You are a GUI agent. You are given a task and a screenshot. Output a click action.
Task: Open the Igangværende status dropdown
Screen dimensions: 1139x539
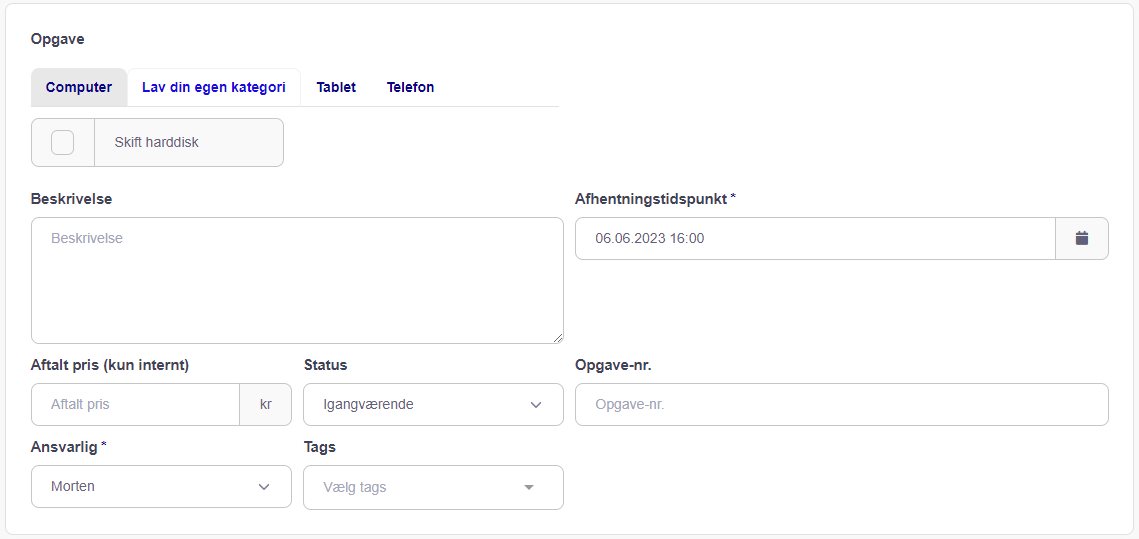433,405
